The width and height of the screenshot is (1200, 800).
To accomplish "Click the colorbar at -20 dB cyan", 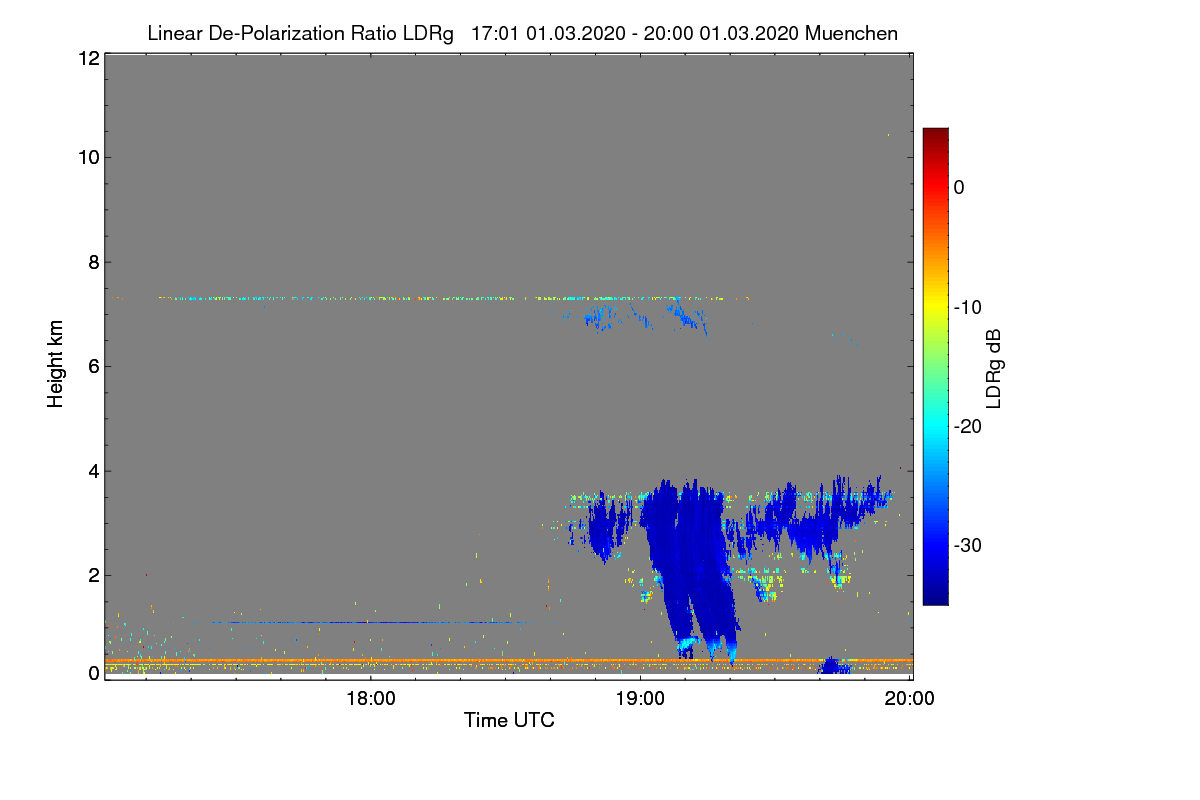I will point(935,426).
